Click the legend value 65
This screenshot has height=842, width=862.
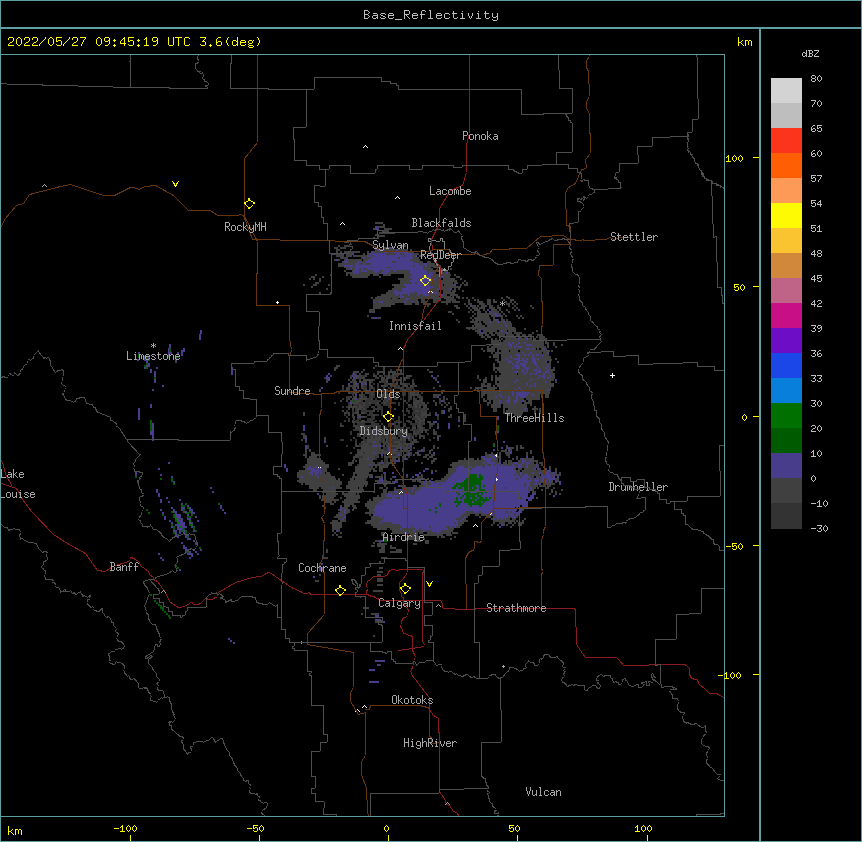coord(816,128)
